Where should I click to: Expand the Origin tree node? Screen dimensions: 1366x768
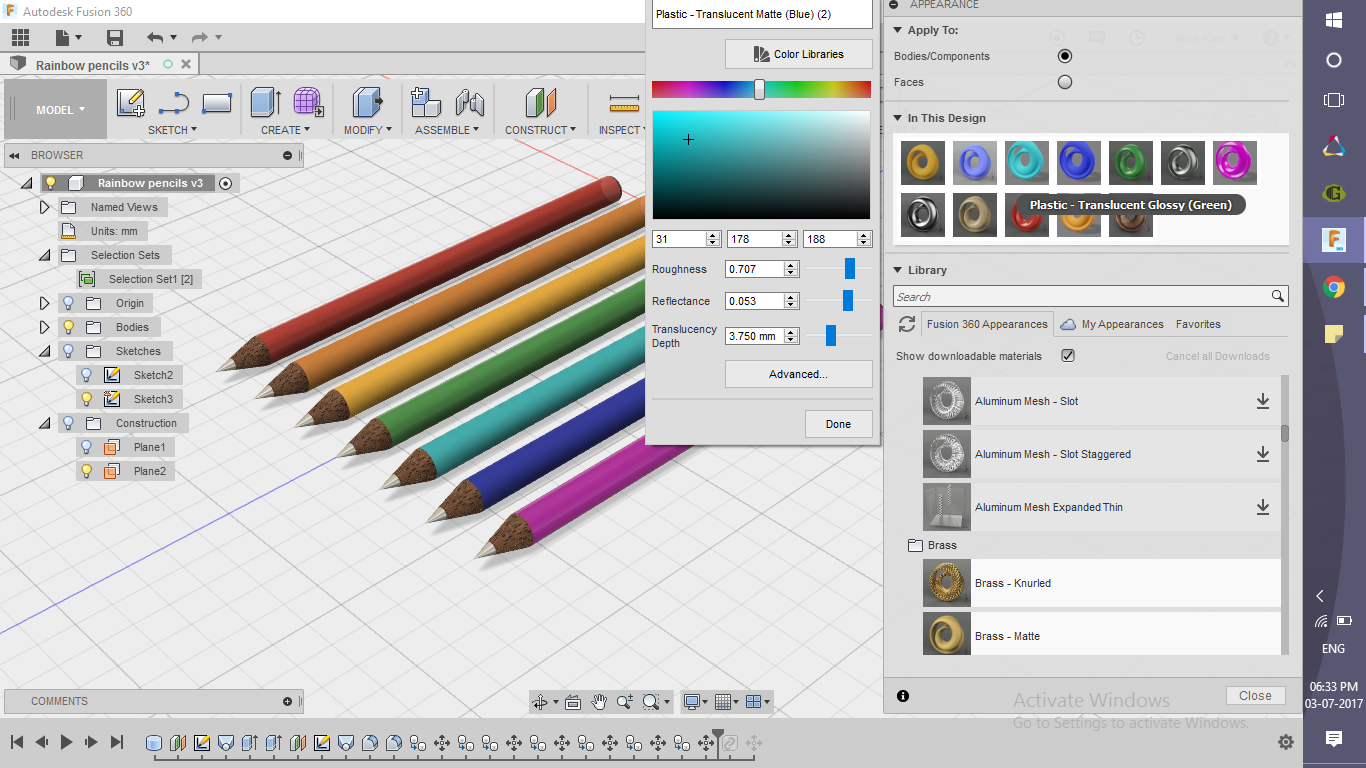coord(44,303)
